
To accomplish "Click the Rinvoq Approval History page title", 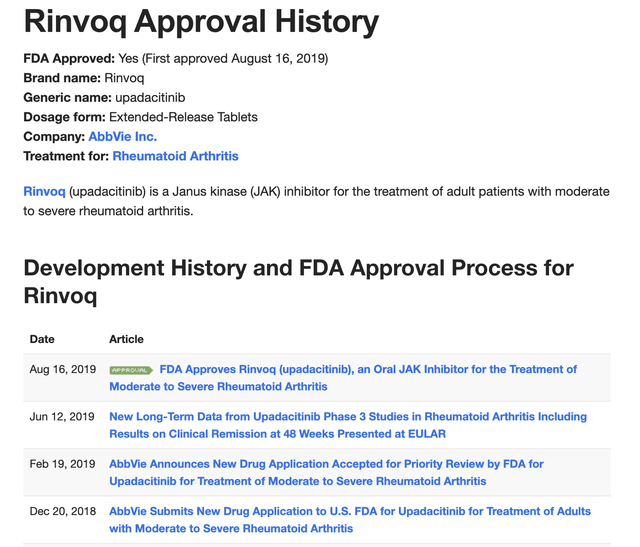I will (201, 22).
